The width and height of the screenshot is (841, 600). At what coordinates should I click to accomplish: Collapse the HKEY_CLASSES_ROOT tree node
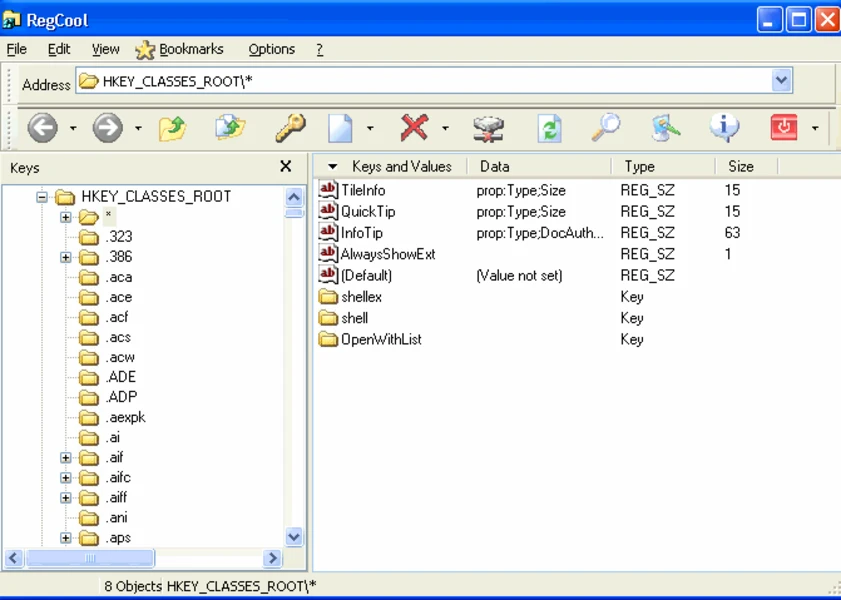[42, 197]
